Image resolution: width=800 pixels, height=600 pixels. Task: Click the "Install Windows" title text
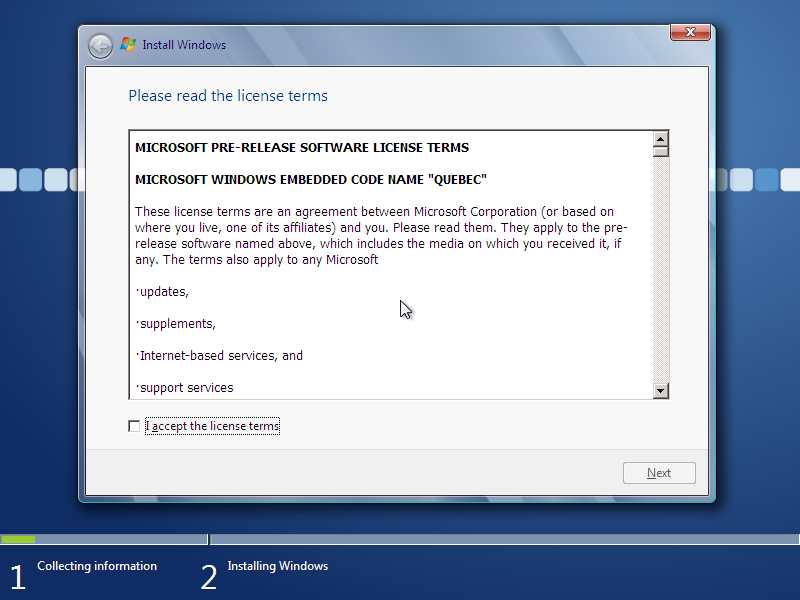184,45
